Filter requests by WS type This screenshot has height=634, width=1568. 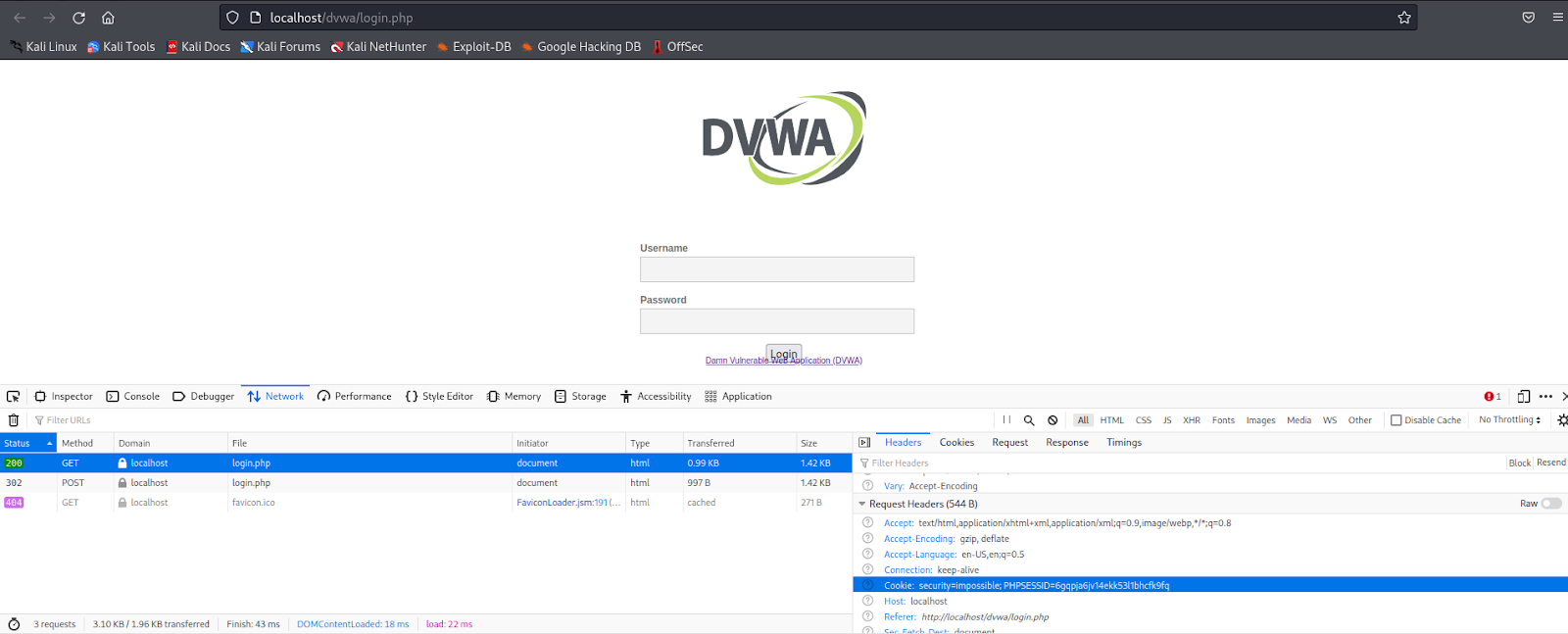1330,420
